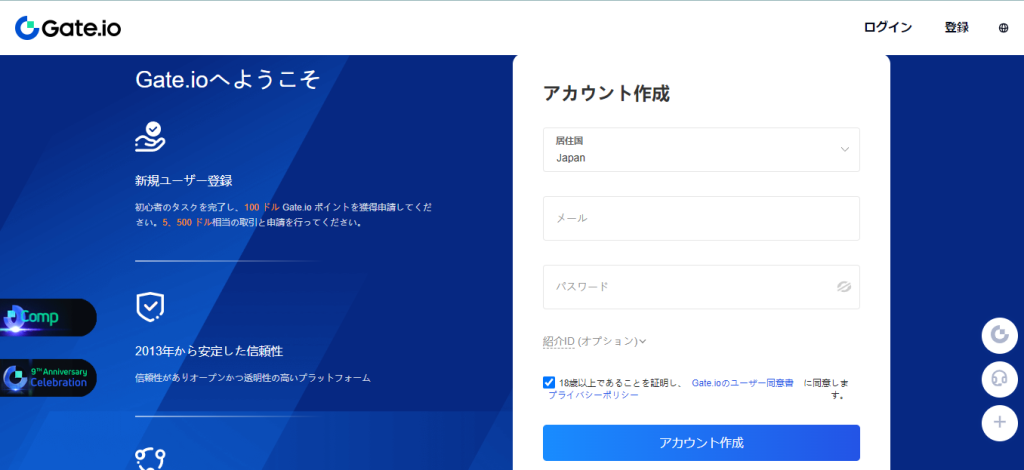Uncheck the 18歳以上 agreement checkbox
Image resolution: width=1024 pixels, height=470 pixels.
549,383
